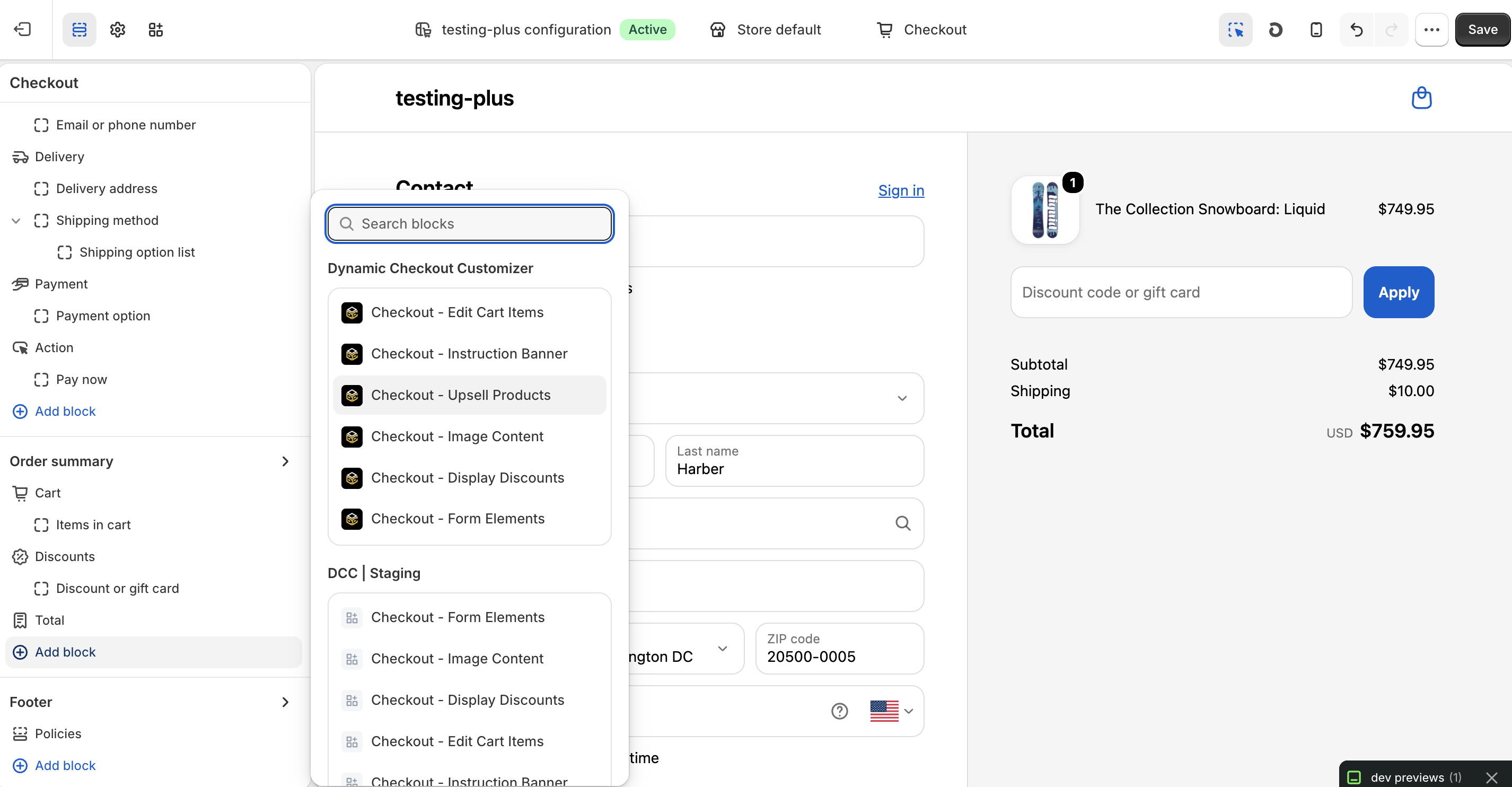Collapse the Shipping method tree item
Viewport: 1512px width, 787px height.
16,221
